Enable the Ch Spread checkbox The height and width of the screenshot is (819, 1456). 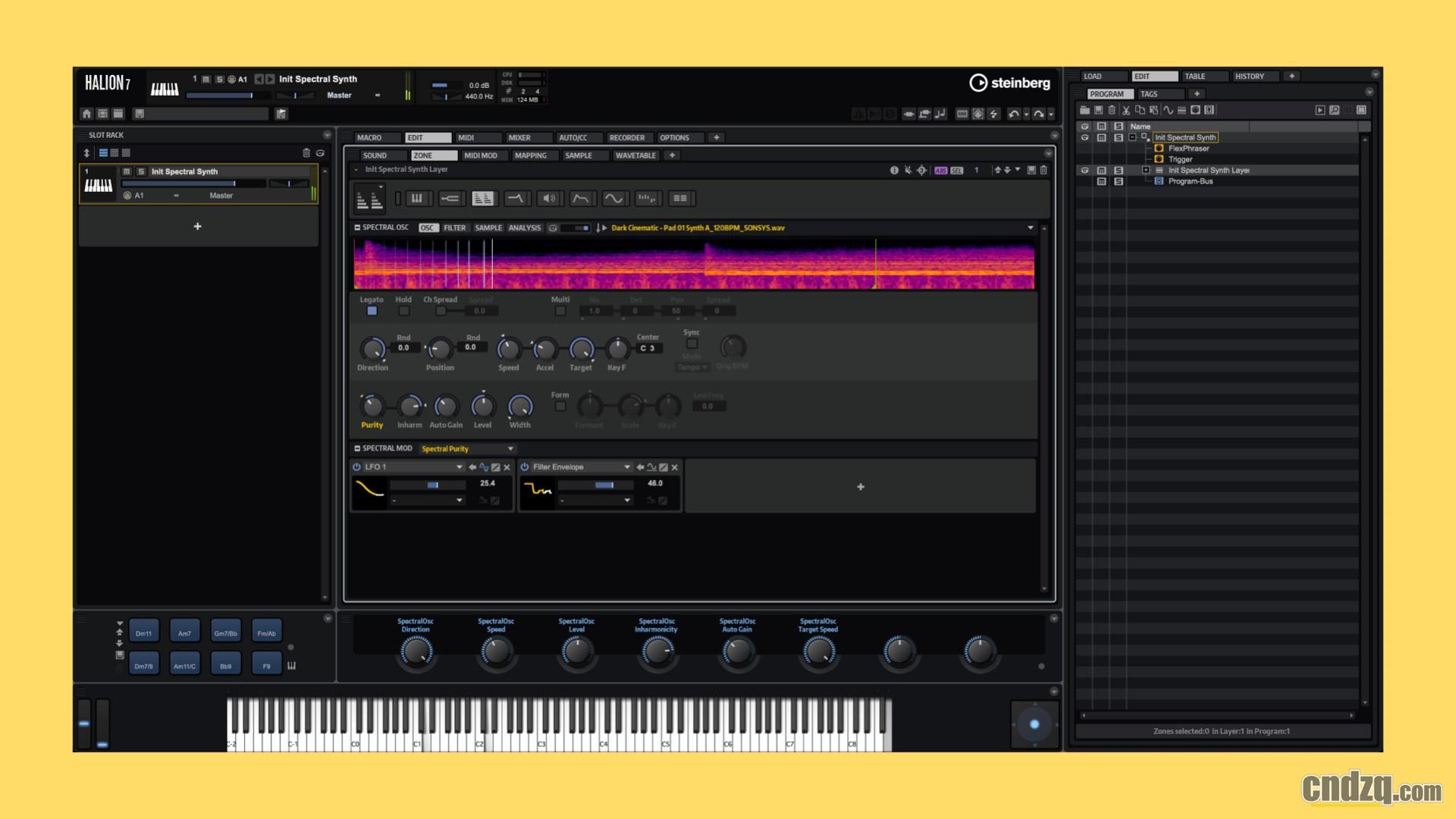point(441,311)
